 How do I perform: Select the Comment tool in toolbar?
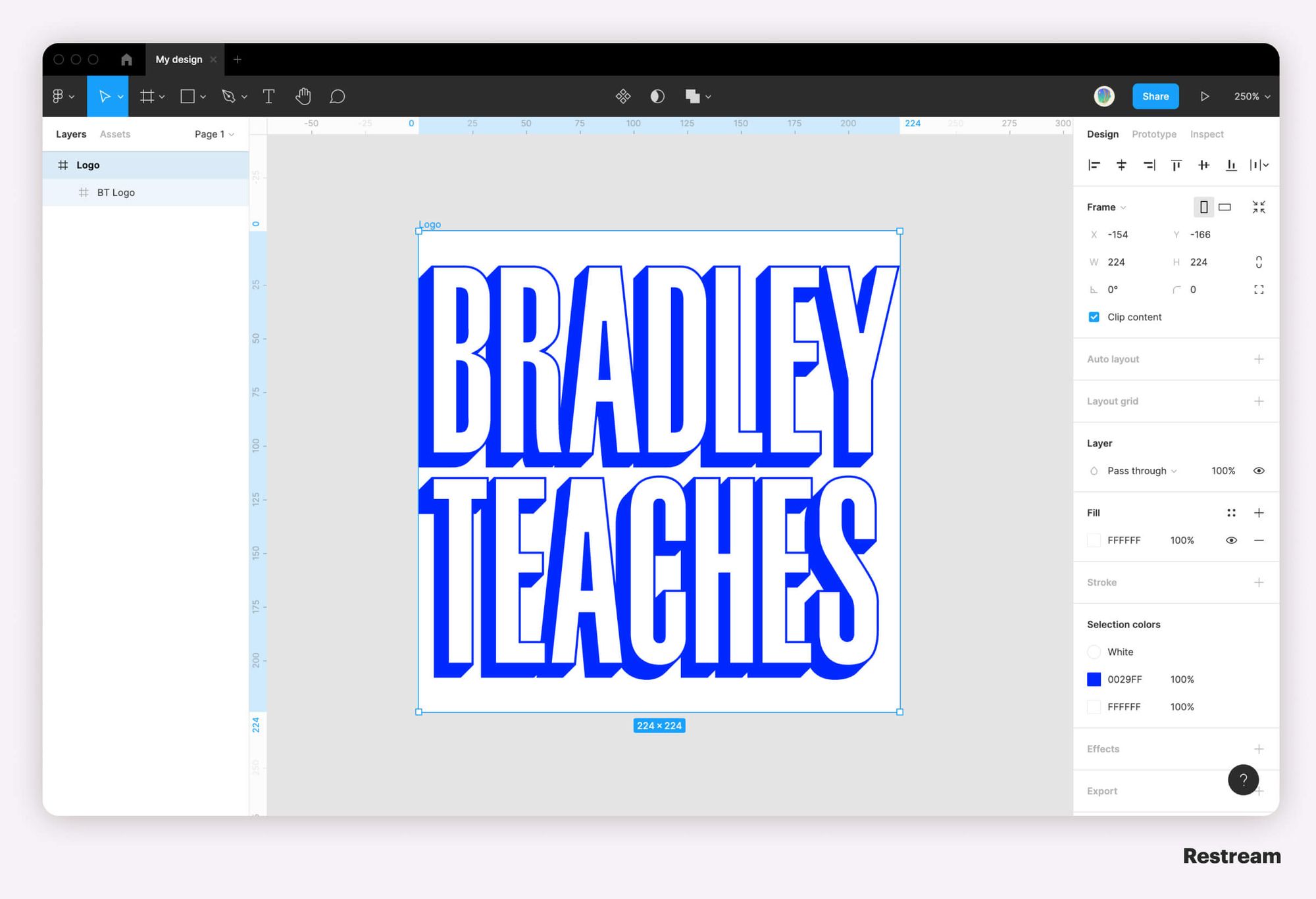point(337,96)
